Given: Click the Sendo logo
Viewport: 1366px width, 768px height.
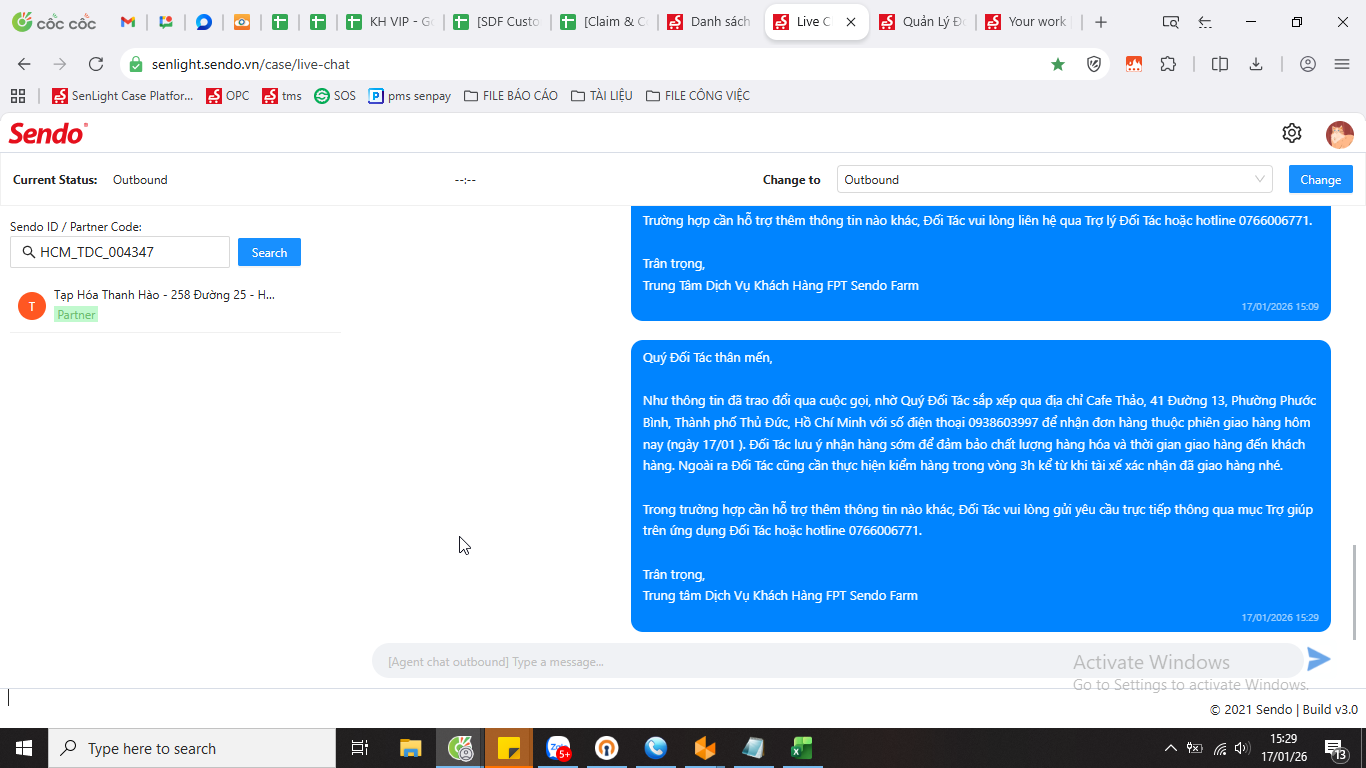Looking at the screenshot, I should click(x=48, y=133).
